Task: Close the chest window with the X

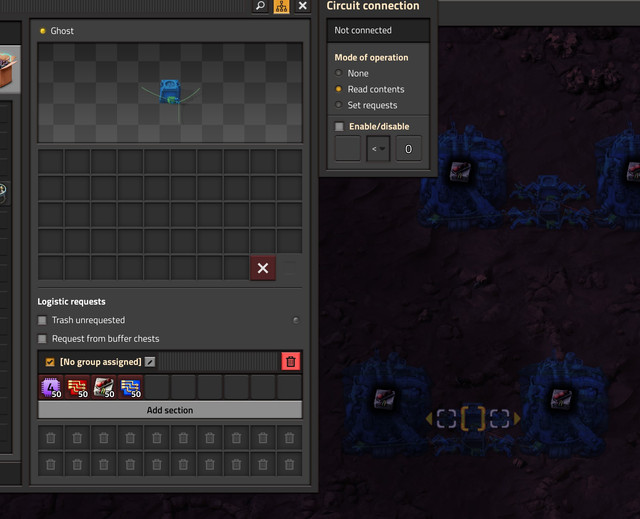Action: (x=302, y=6)
